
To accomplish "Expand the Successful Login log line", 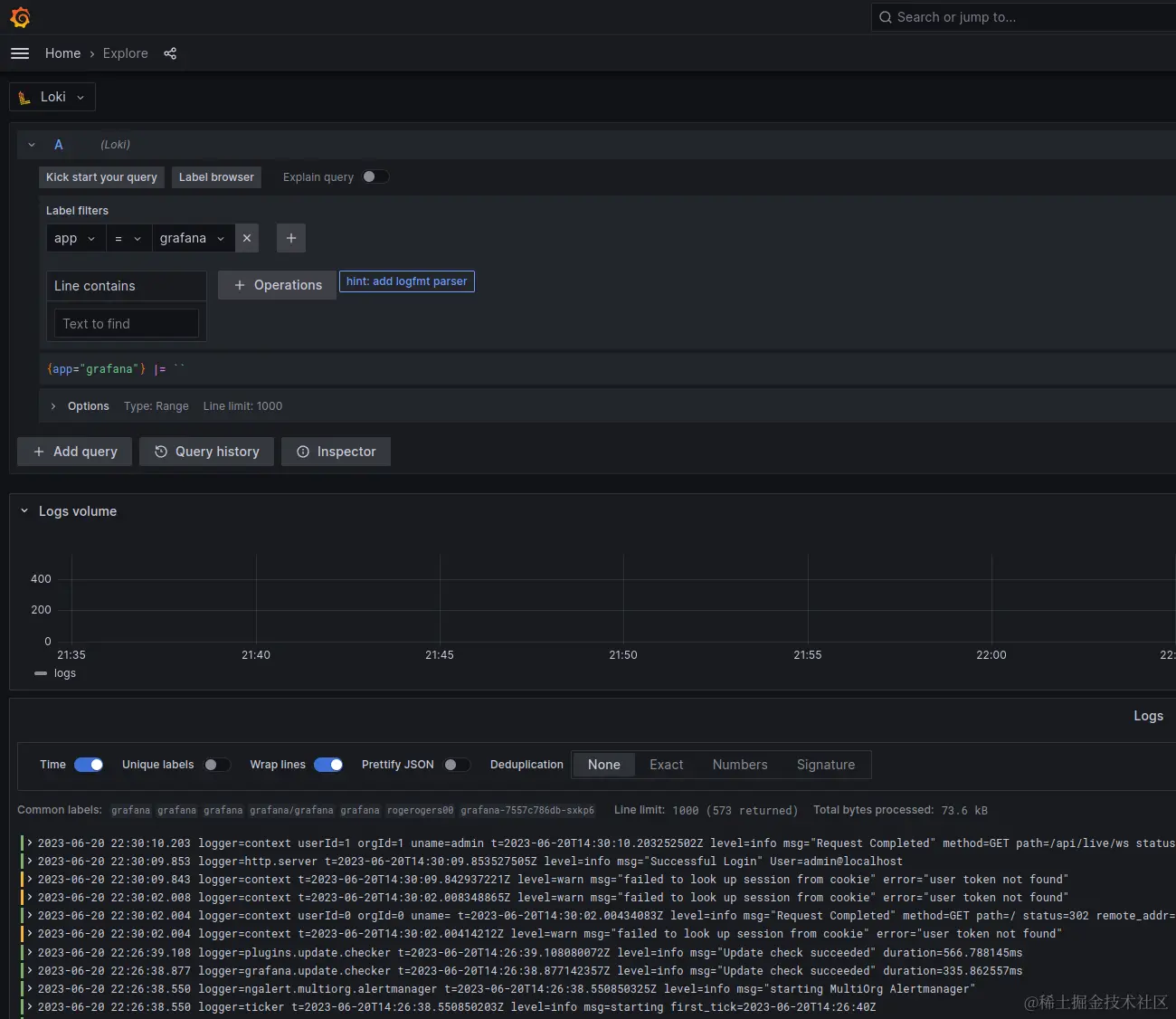I will pos(30,862).
